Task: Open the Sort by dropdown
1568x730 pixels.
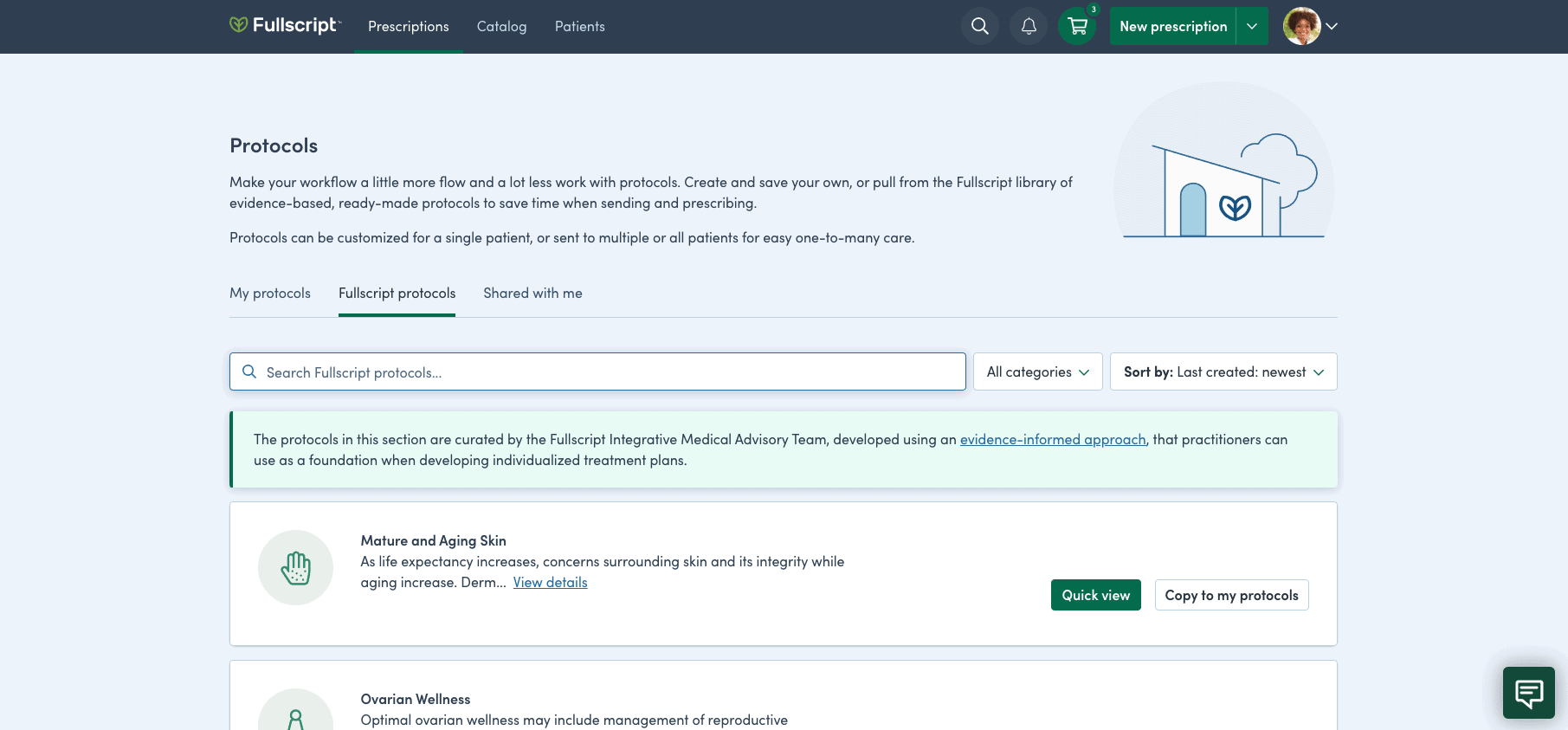Action: coord(1223,371)
